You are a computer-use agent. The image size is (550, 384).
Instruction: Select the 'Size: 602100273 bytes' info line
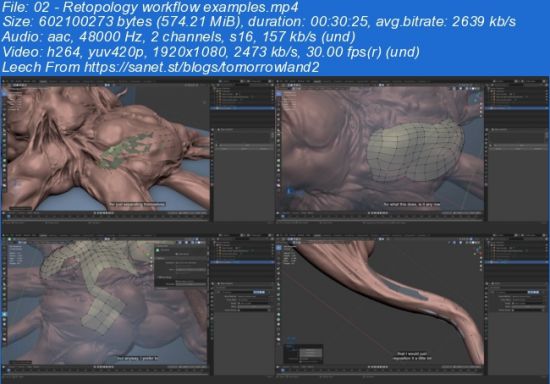pyautogui.click(x=259, y=22)
